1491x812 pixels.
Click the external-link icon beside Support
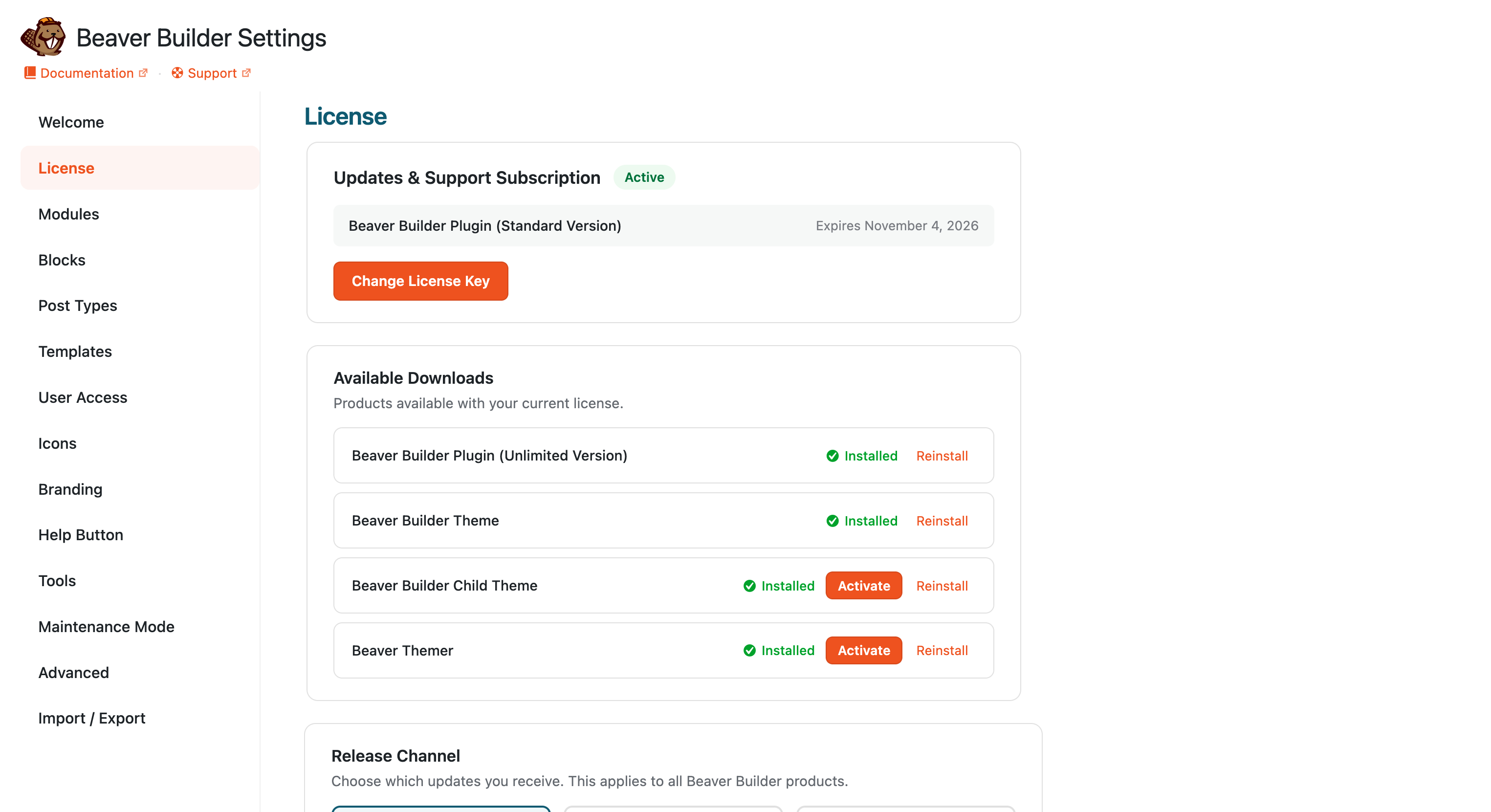click(246, 73)
